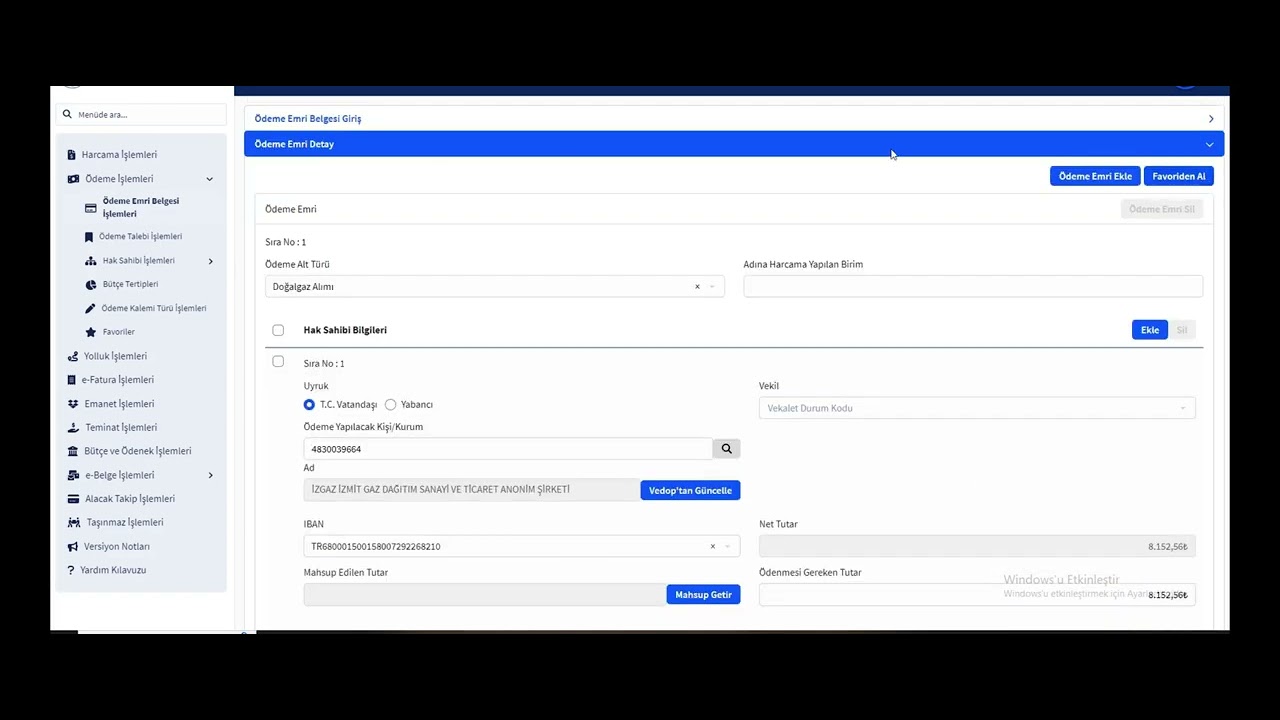Click the Ödeme Emri Belgesi İşlemleri card icon
The width and height of the screenshot is (1280, 720).
pos(91,208)
